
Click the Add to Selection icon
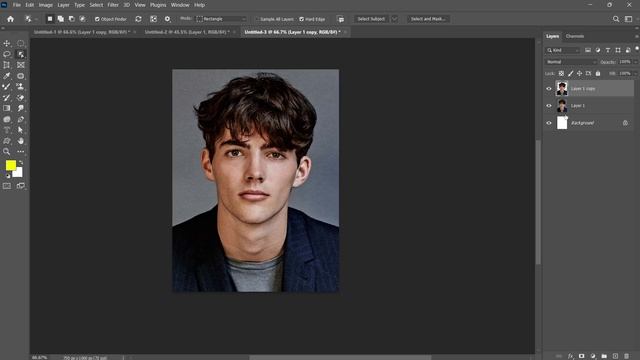point(60,19)
